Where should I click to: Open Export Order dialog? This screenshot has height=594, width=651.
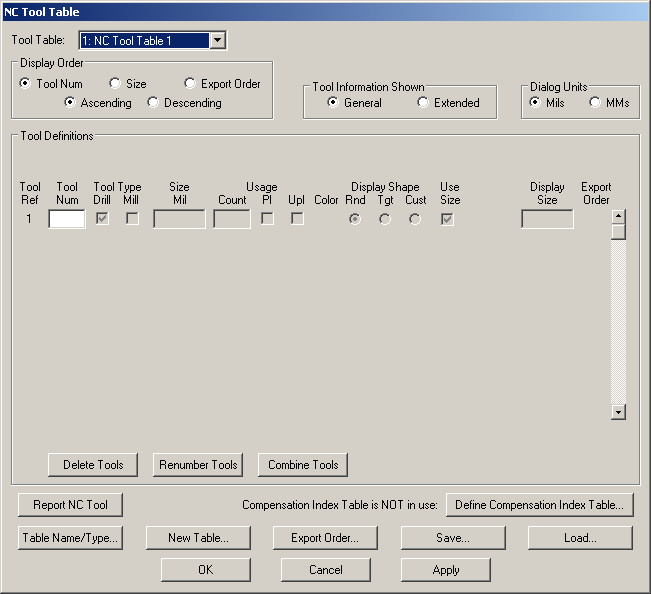pyautogui.click(x=325, y=538)
